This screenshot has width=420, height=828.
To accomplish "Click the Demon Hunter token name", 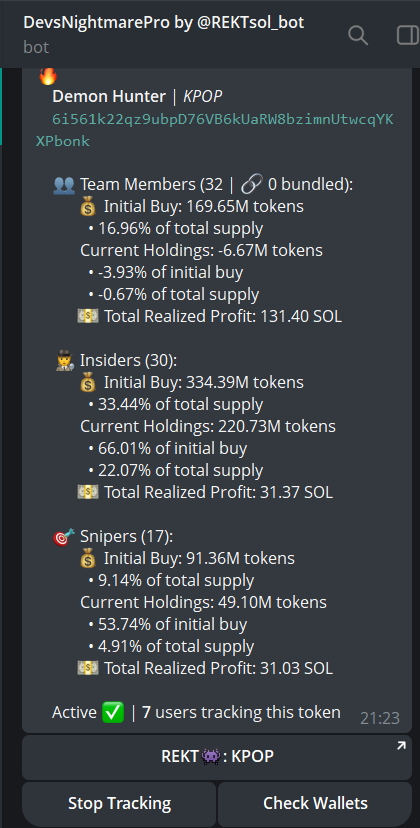I will pyautogui.click(x=109, y=97).
